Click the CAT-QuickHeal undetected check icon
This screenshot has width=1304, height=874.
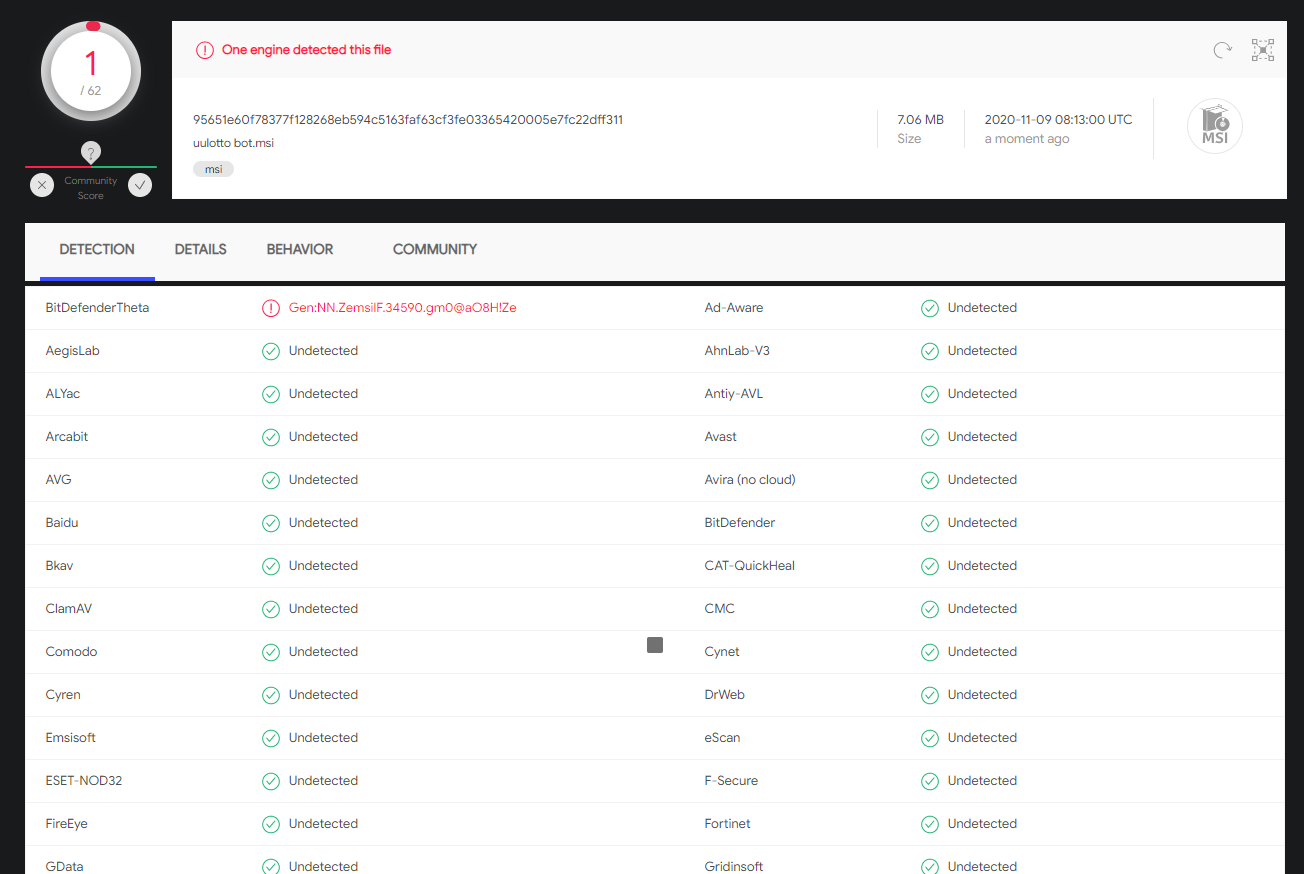pyautogui.click(x=930, y=566)
